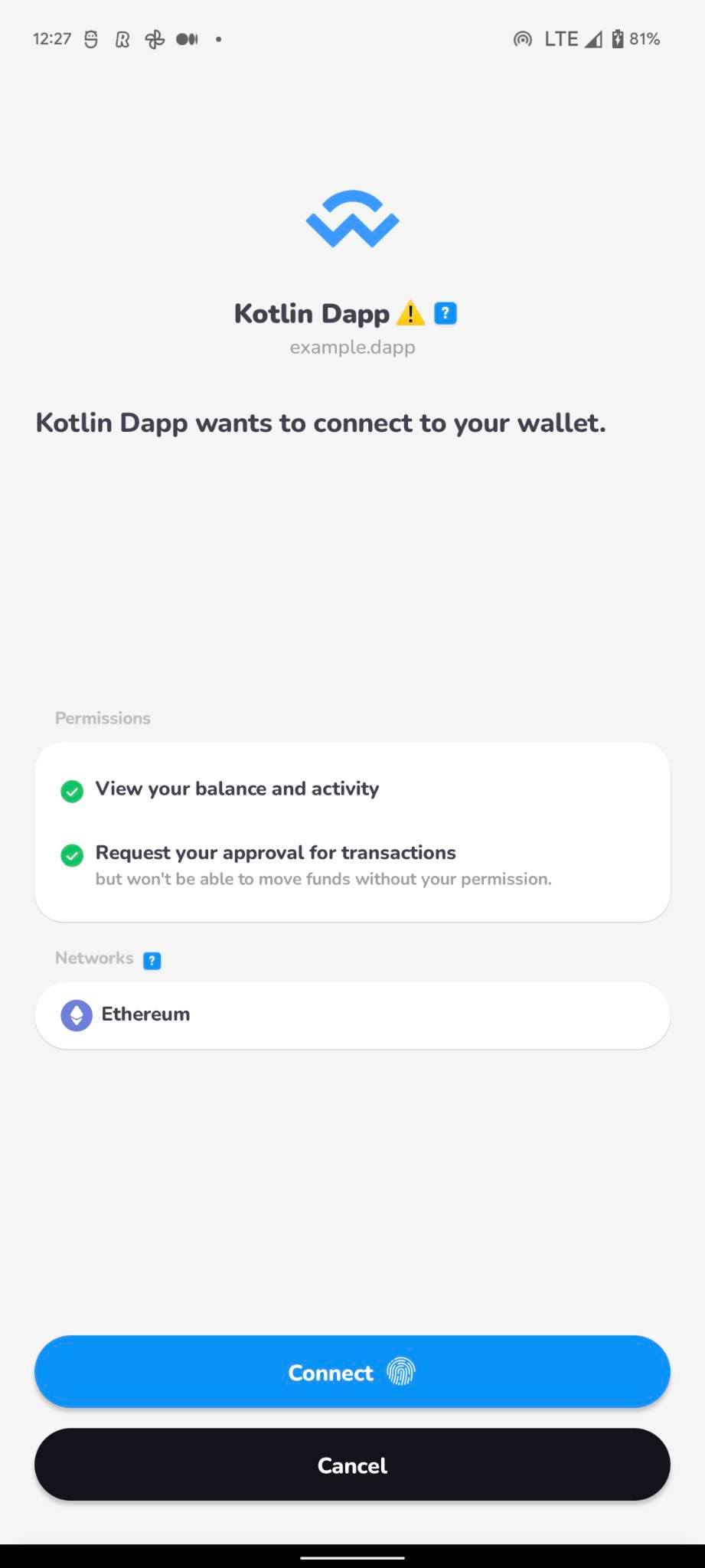Tap the Networks help question mark
This screenshot has width=705, height=1568.
[x=152, y=959]
